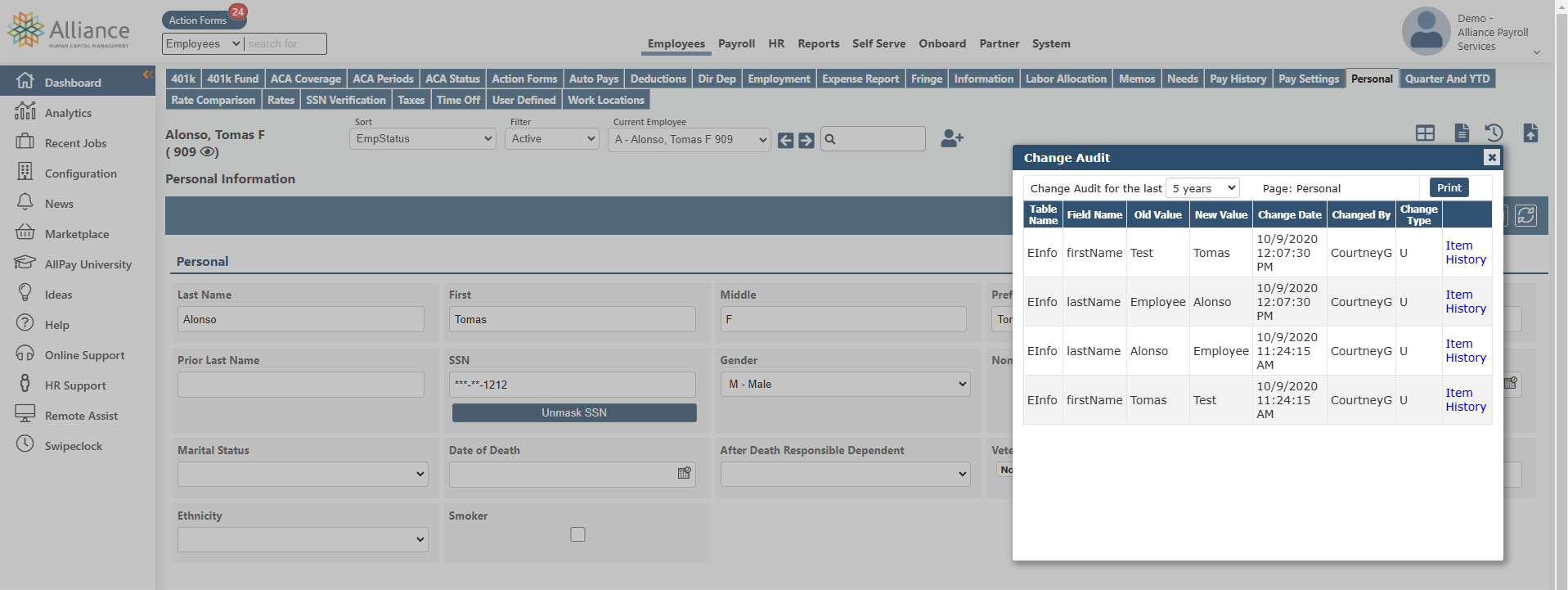
Task: Click the top 'search for' input field
Action: pos(285,44)
